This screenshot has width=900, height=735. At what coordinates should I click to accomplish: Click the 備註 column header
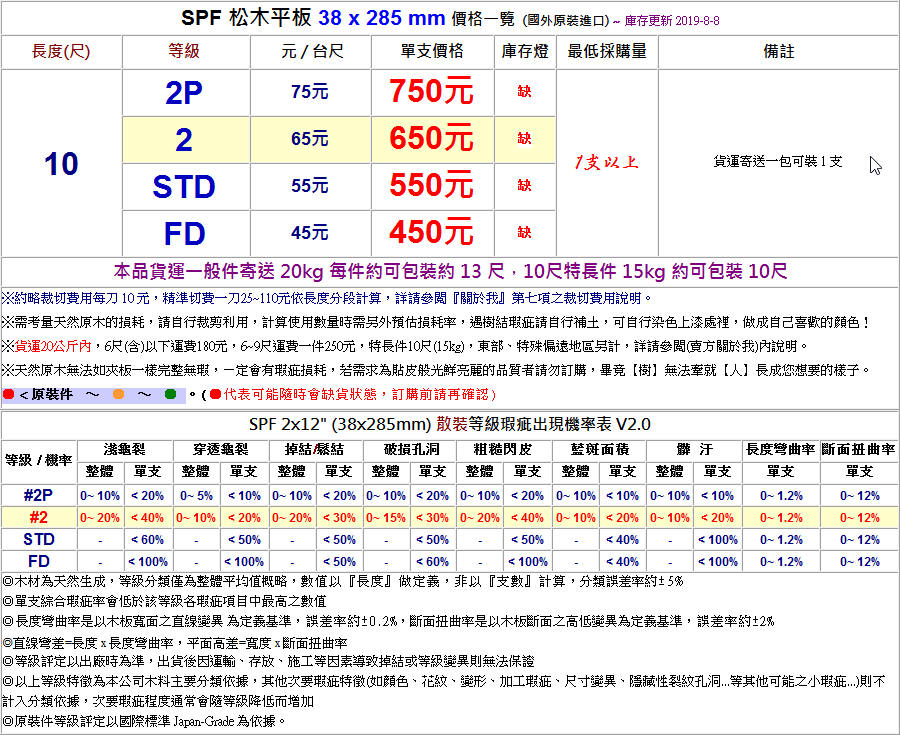pos(779,51)
